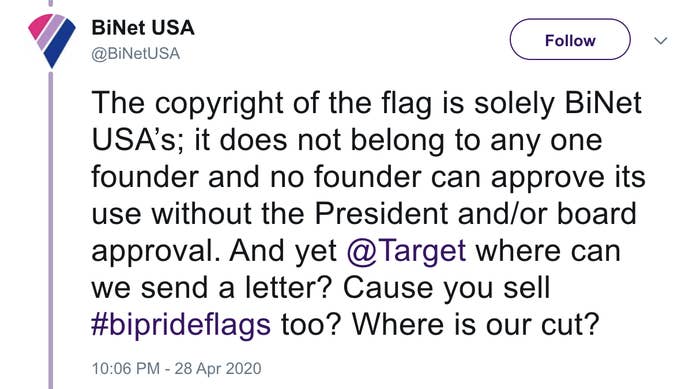Open the #biprideflags hashtag
The width and height of the screenshot is (700, 389).
[x=181, y=325]
